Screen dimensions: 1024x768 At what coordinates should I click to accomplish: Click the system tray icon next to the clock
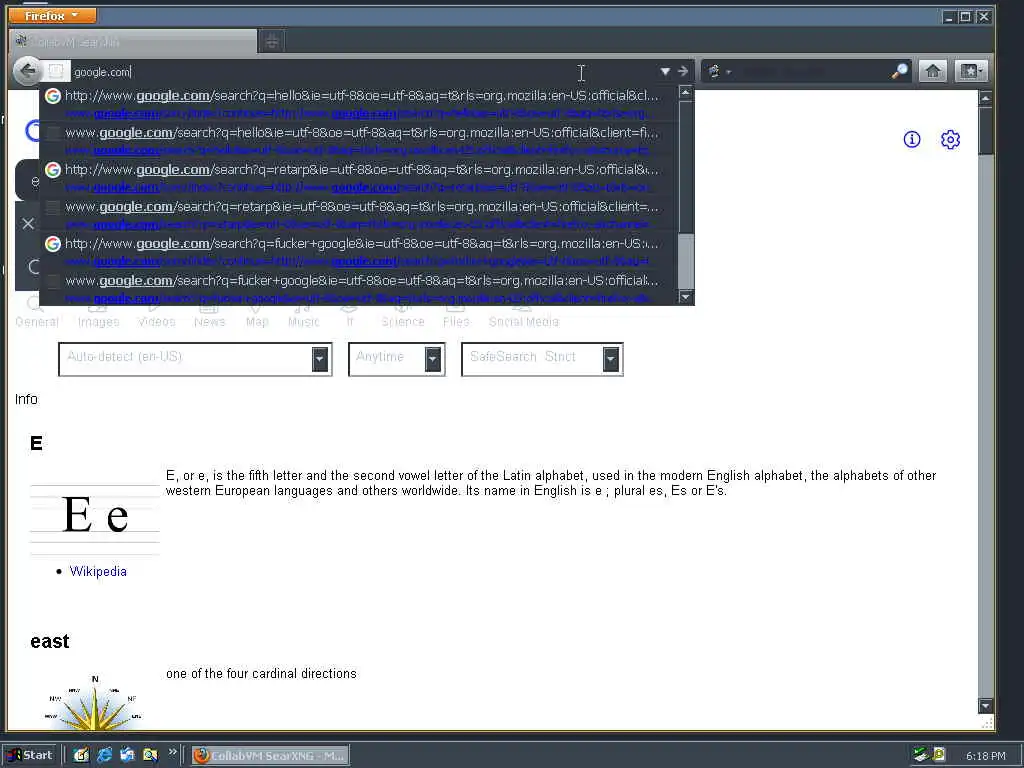(939, 755)
